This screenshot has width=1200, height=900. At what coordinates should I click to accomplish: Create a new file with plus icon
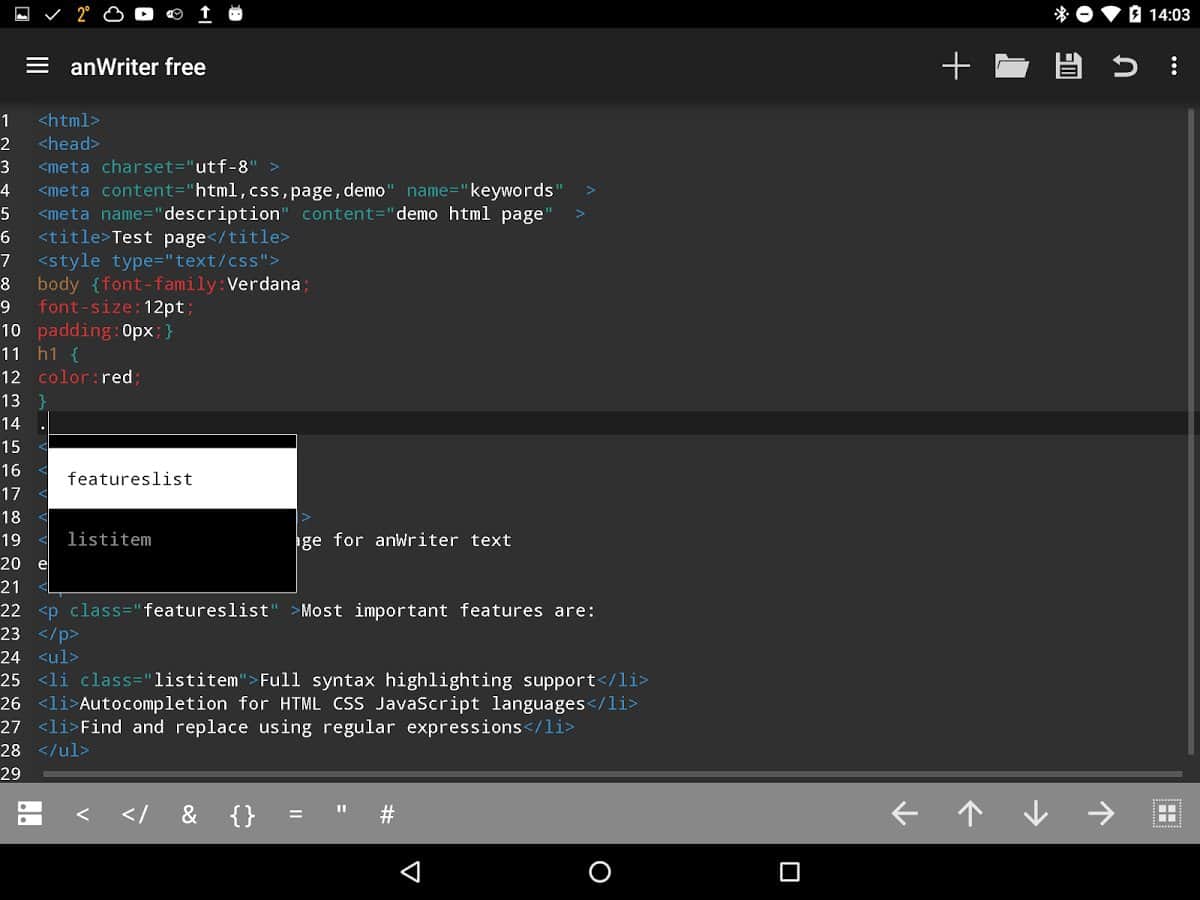955,67
